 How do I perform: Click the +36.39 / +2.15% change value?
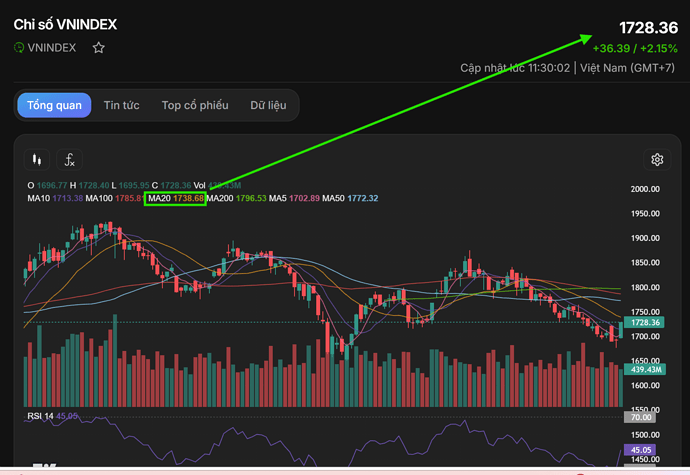635,48
